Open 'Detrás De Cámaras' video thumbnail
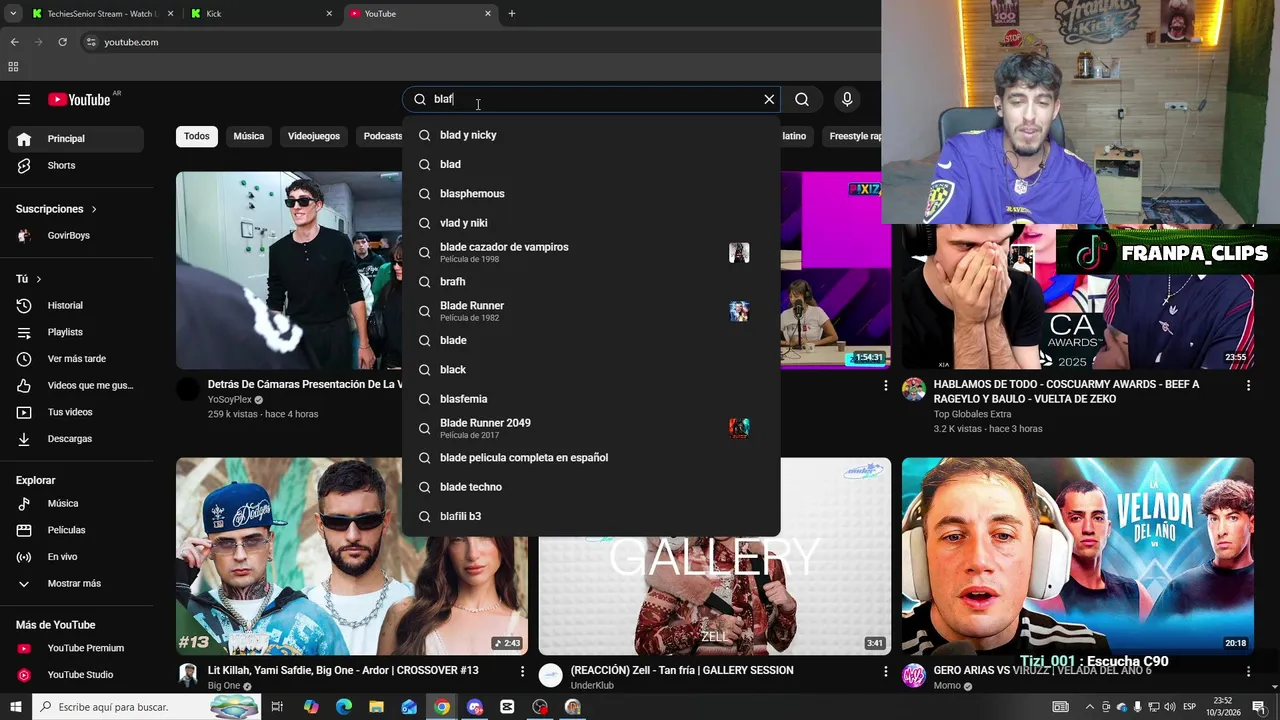The width and height of the screenshot is (1280, 720). pyautogui.click(x=289, y=270)
